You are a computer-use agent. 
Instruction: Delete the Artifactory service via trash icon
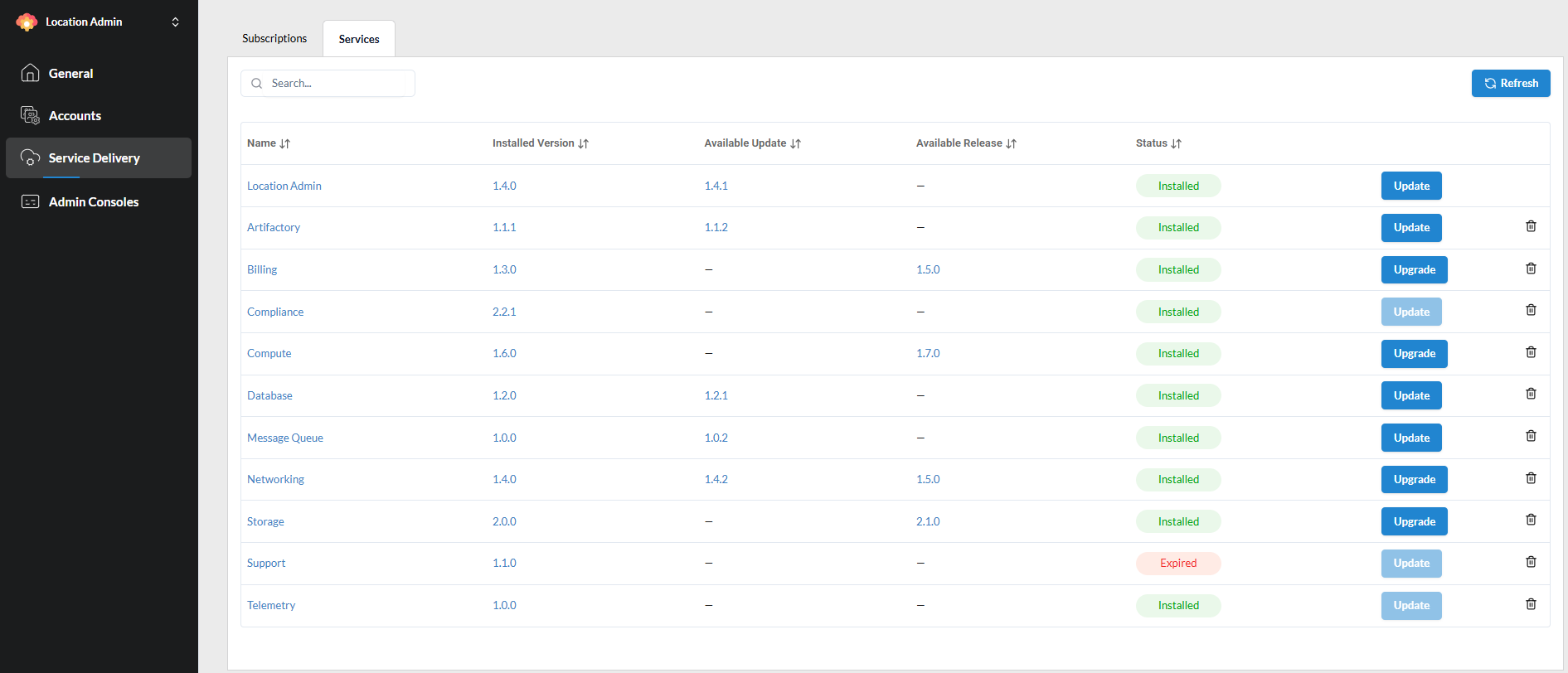(1531, 226)
